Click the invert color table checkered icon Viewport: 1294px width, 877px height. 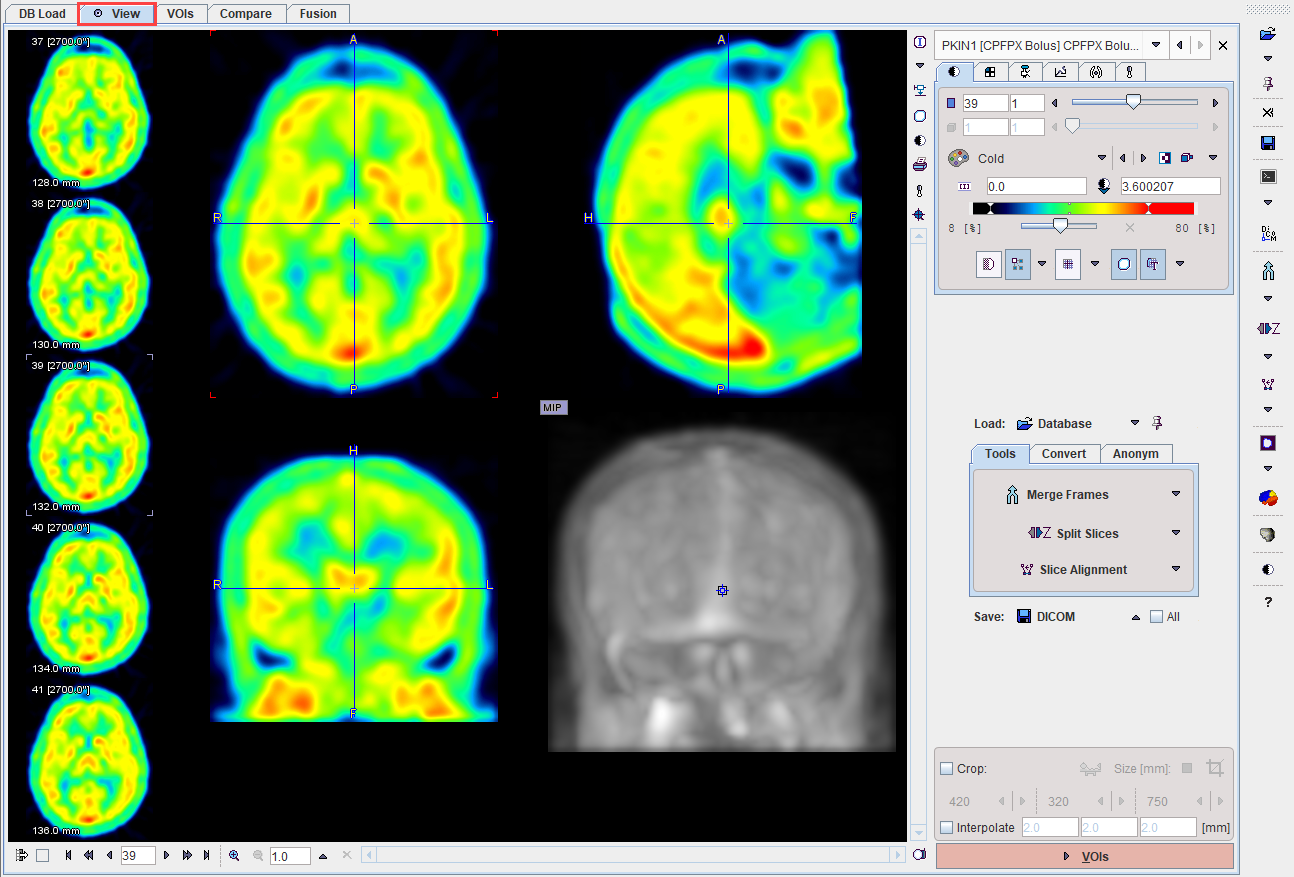point(1165,158)
